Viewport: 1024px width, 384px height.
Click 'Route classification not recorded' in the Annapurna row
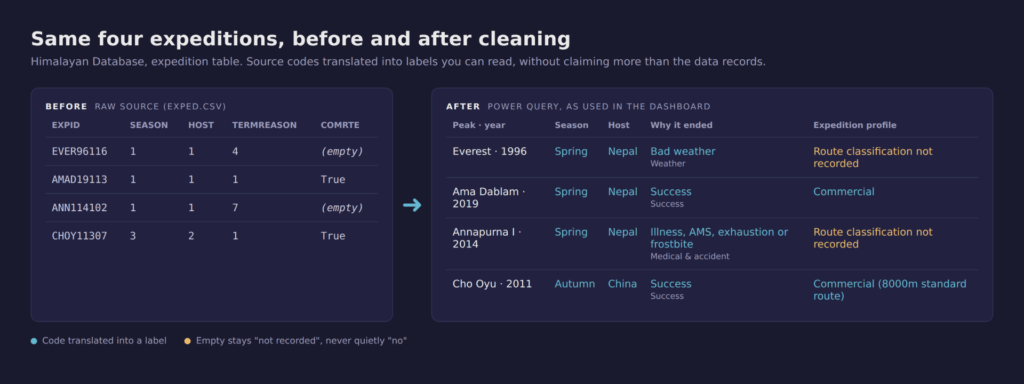point(872,238)
